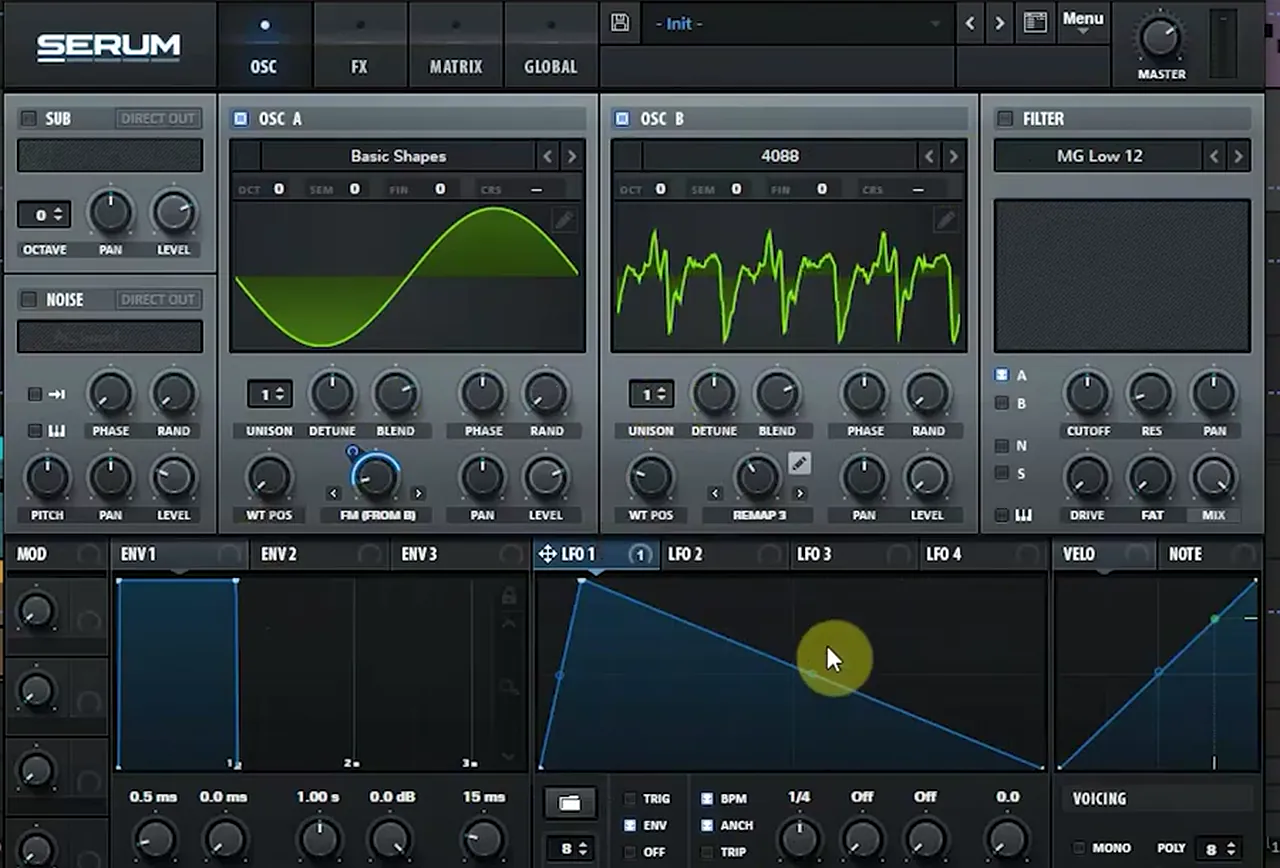1280x868 pixels.
Task: Change the OSC A unison voice count
Action: [x=270, y=395]
